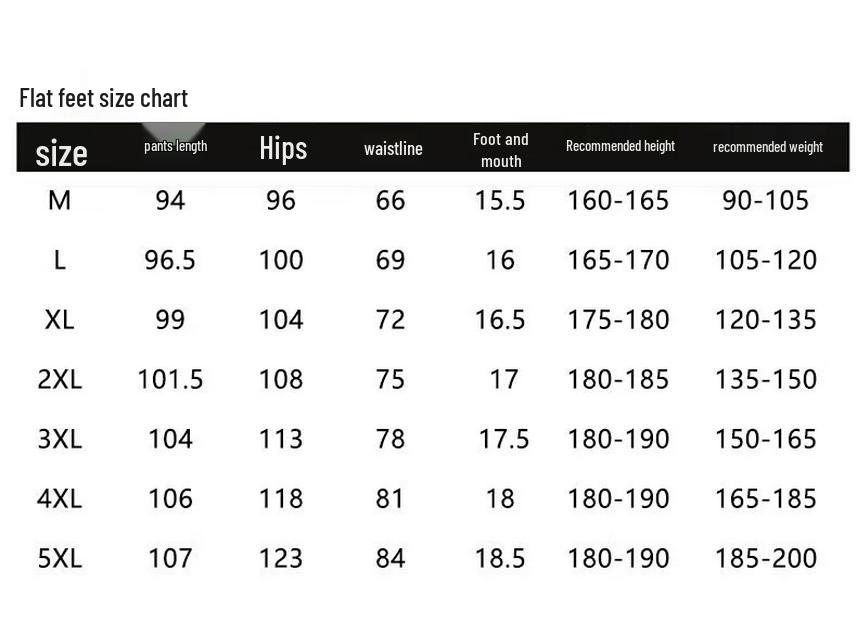Click the 185-200 recommended weight cell
The height and width of the screenshot is (643, 857).
coord(766,558)
